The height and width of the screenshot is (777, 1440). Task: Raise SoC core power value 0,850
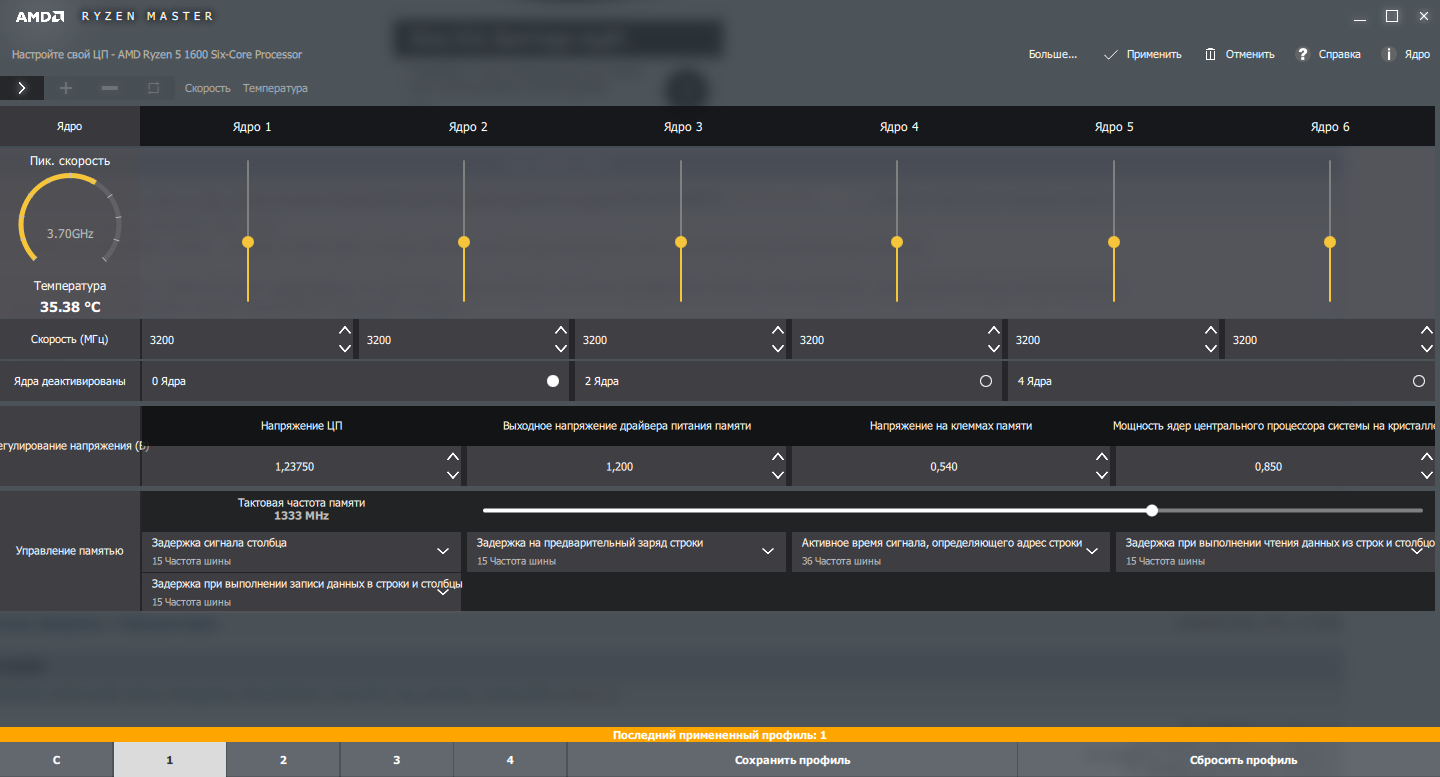[1427, 458]
